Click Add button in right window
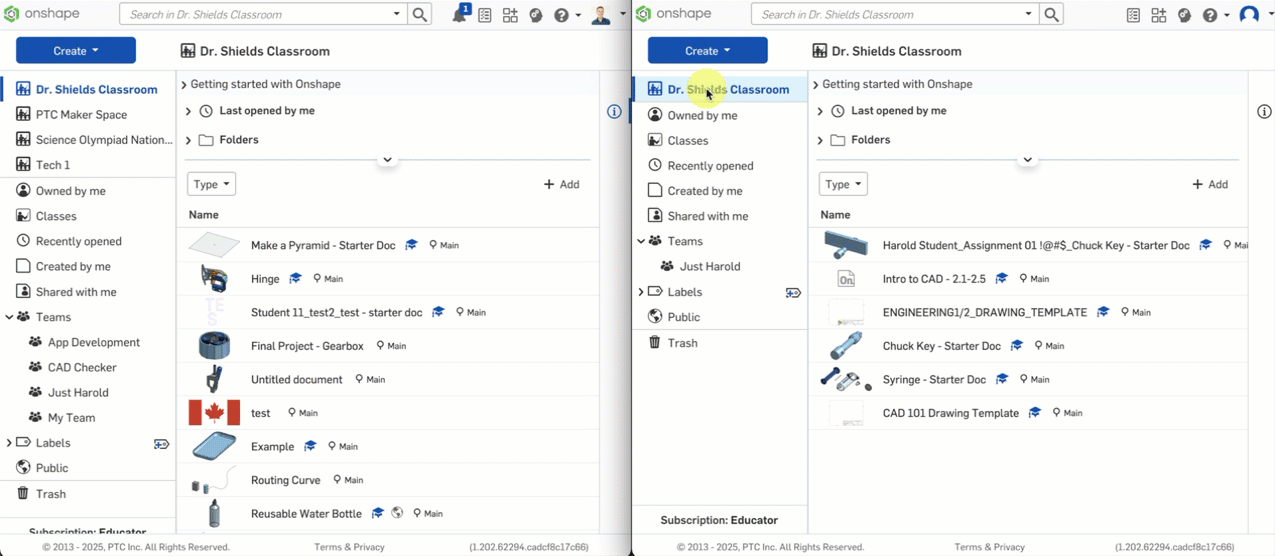The image size is (1275, 556). [x=1211, y=184]
